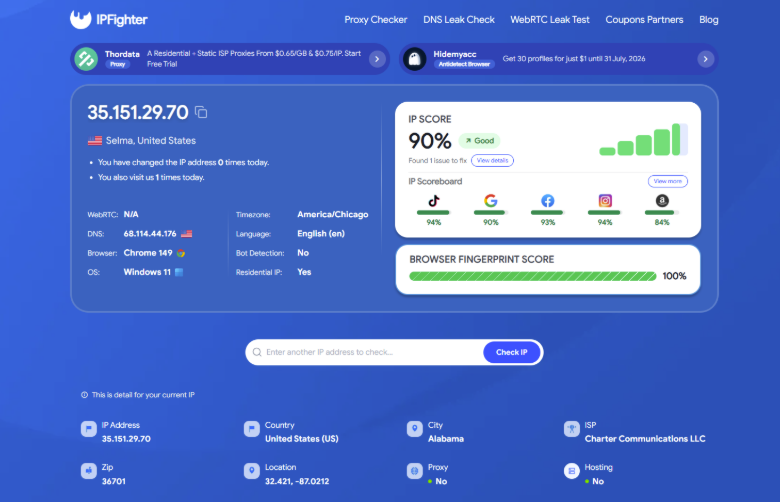
Task: Open the Thordata promo text link
Action: [254, 59]
